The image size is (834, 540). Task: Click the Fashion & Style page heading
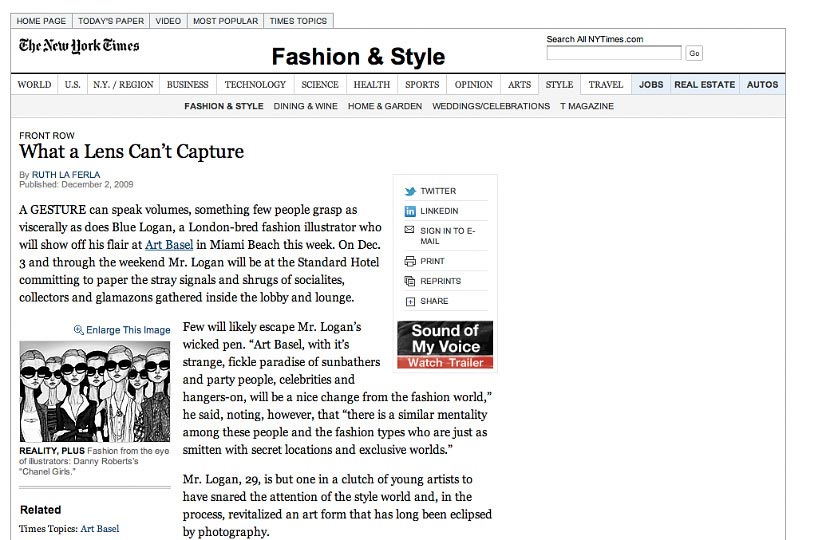[358, 56]
